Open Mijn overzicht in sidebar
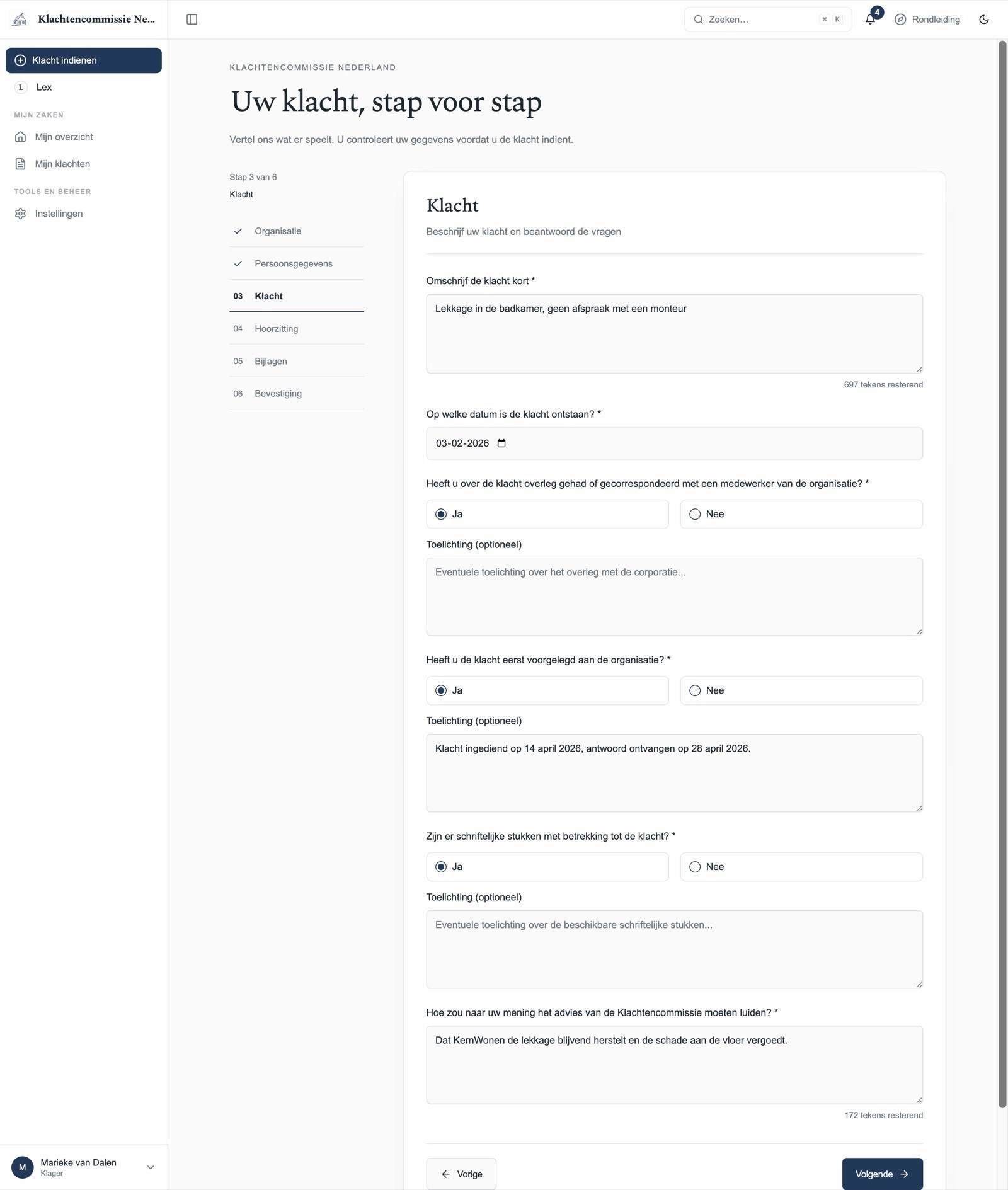 coord(84,137)
